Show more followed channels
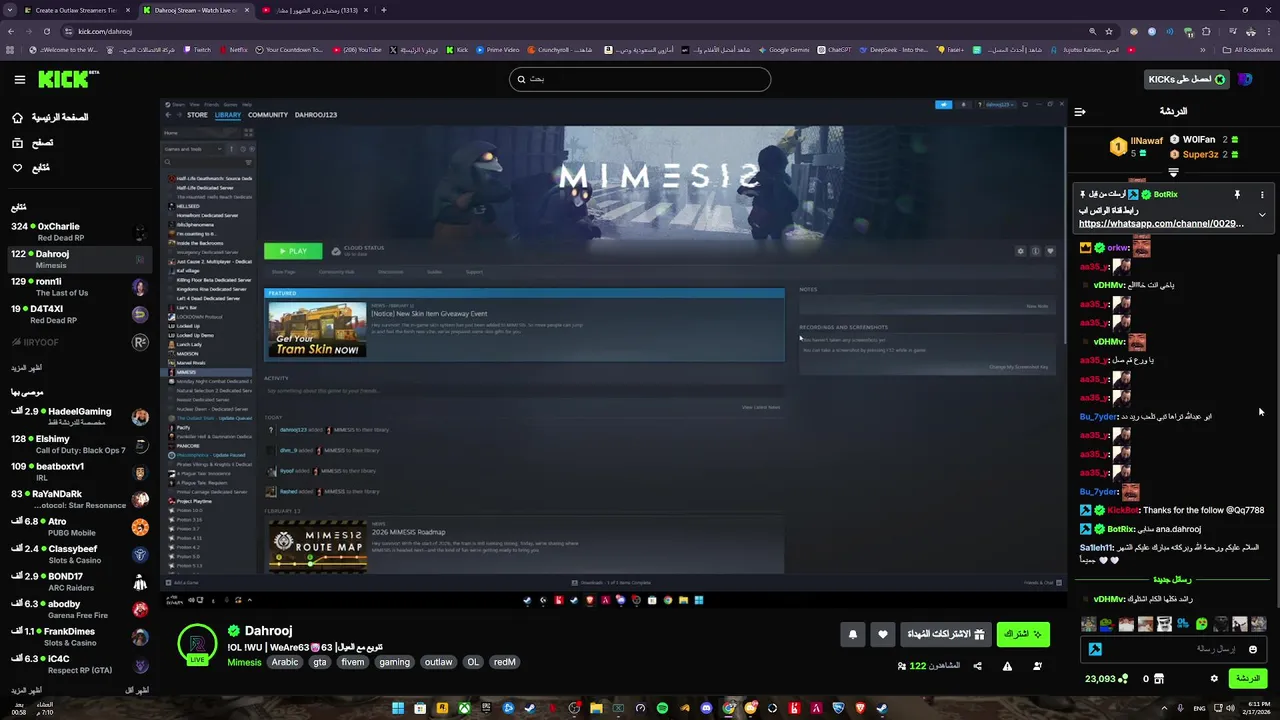1280x720 pixels. pos(27,368)
